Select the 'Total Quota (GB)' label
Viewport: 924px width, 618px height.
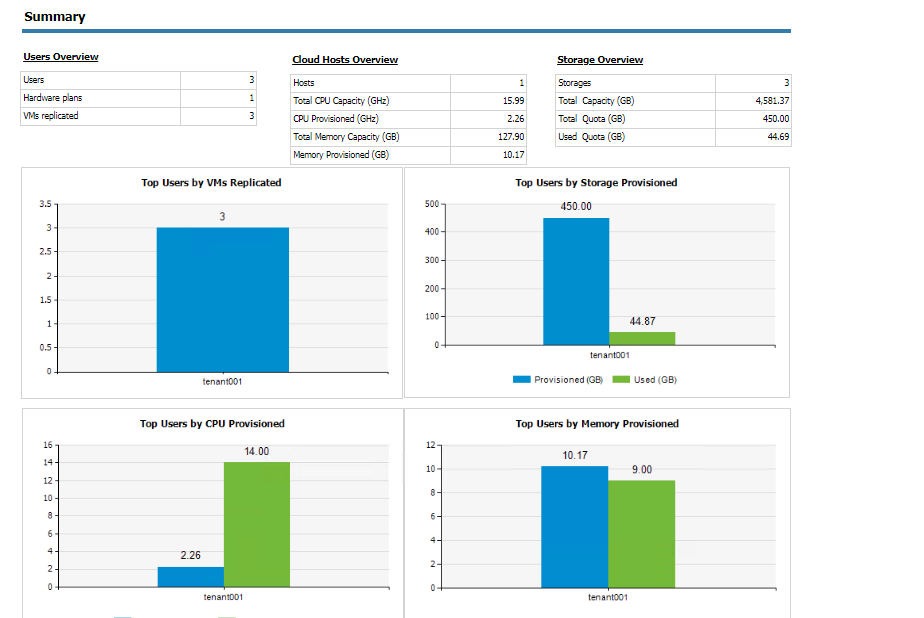pos(592,118)
